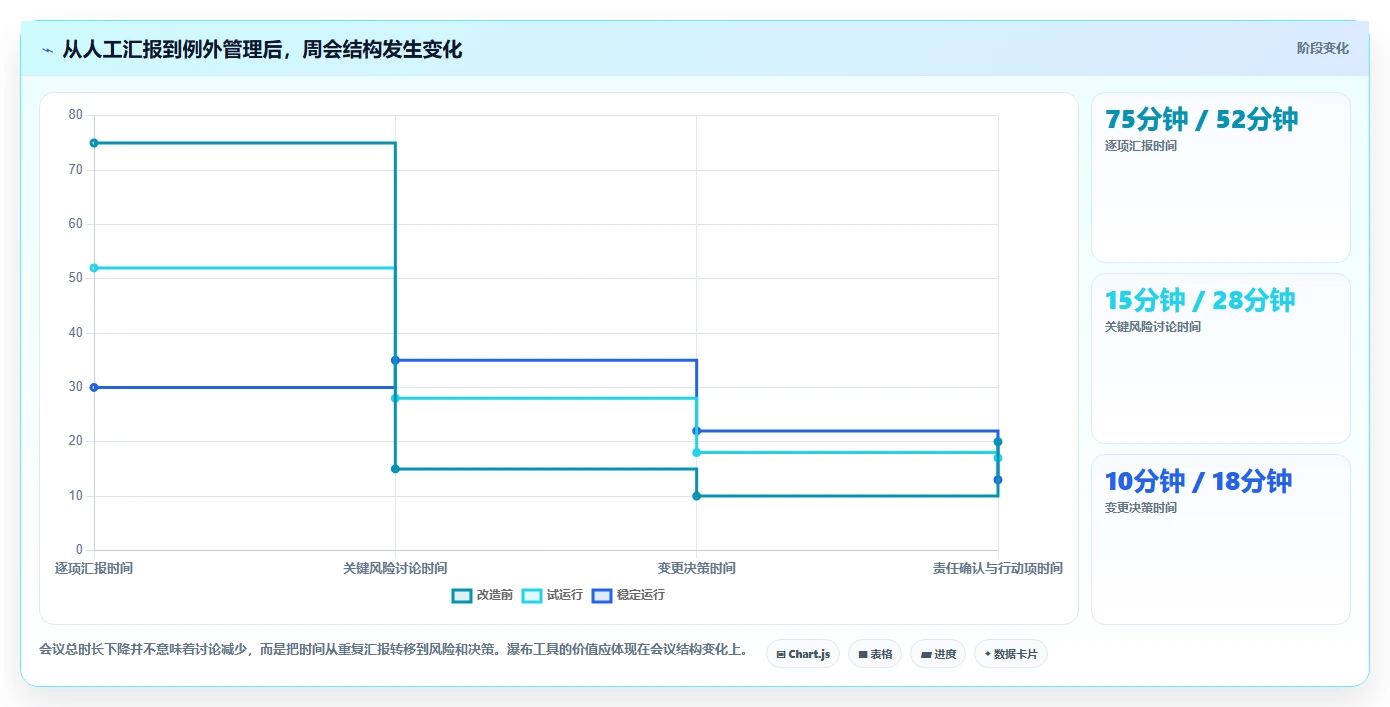1390x707 pixels.
Task: Click the y-axis tick label 0
Action: [79, 550]
